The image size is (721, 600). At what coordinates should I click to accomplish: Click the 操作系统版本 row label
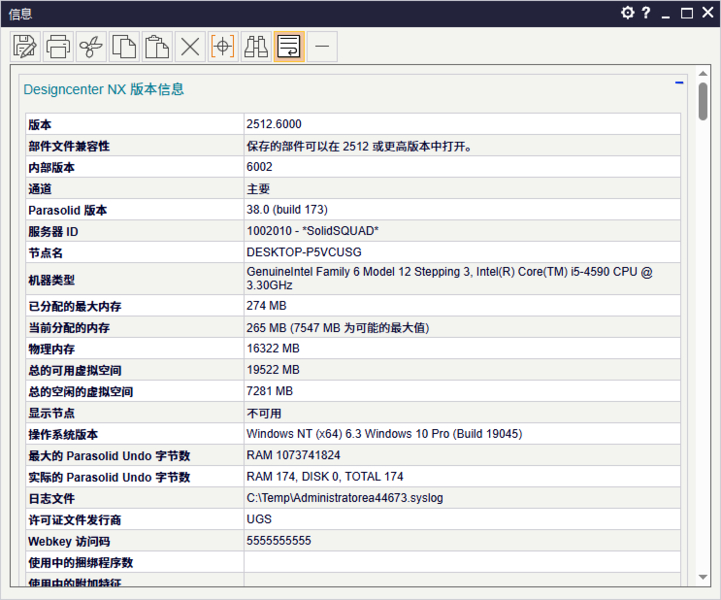coord(63,434)
